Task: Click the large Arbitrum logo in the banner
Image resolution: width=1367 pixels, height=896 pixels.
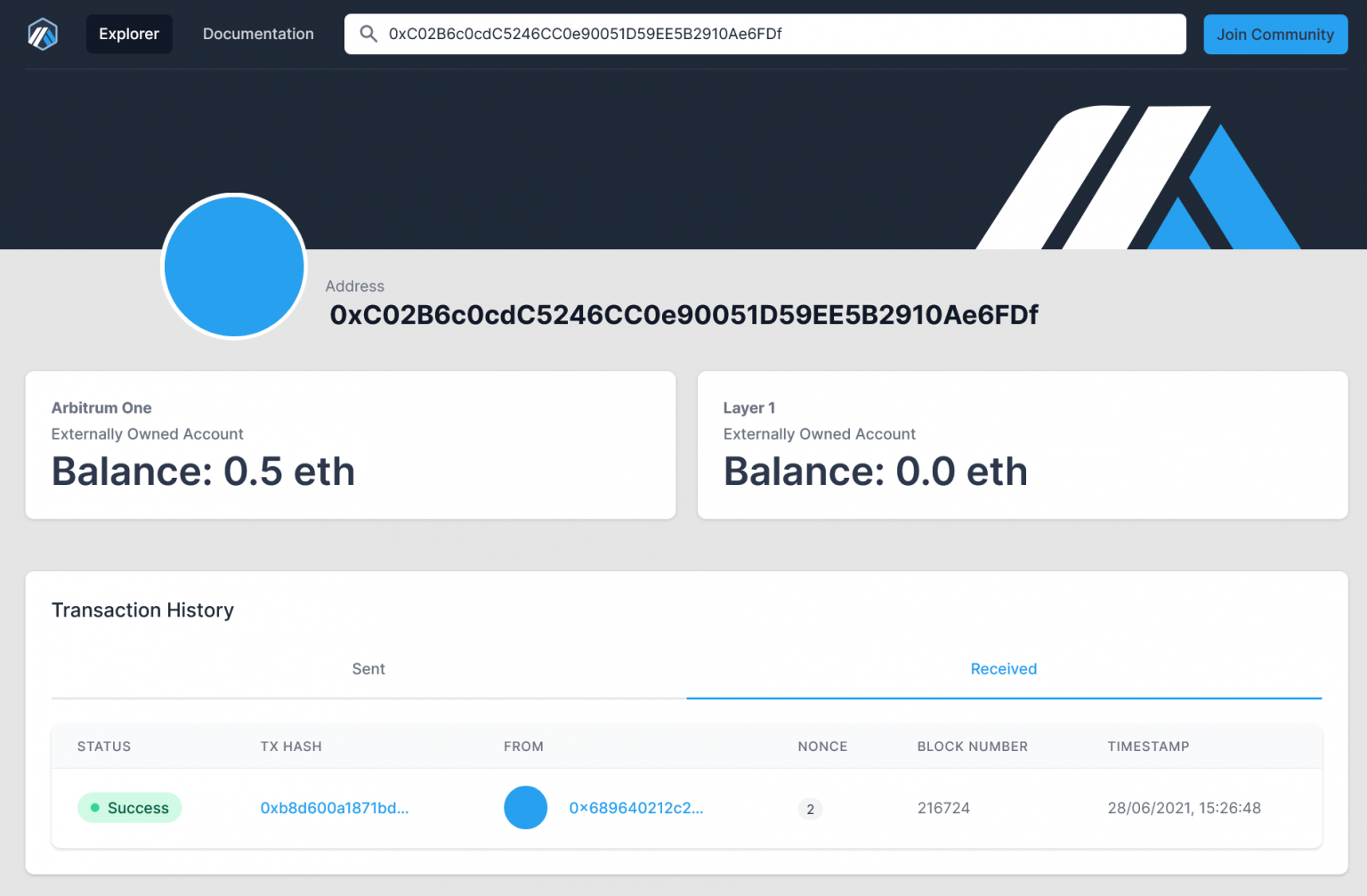Action: 1139,178
